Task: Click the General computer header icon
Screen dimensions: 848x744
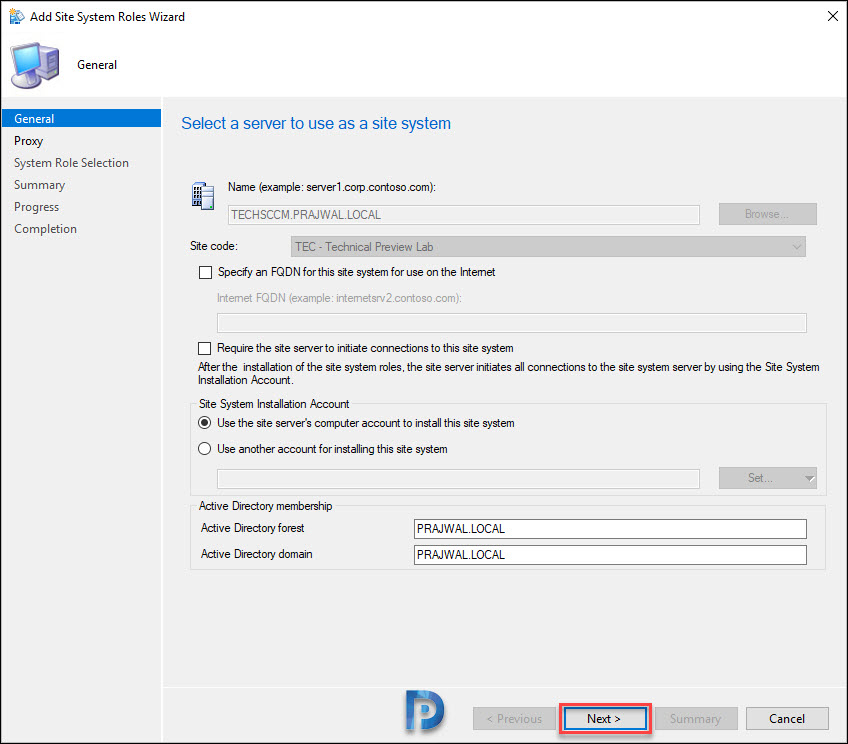Action: (x=35, y=65)
